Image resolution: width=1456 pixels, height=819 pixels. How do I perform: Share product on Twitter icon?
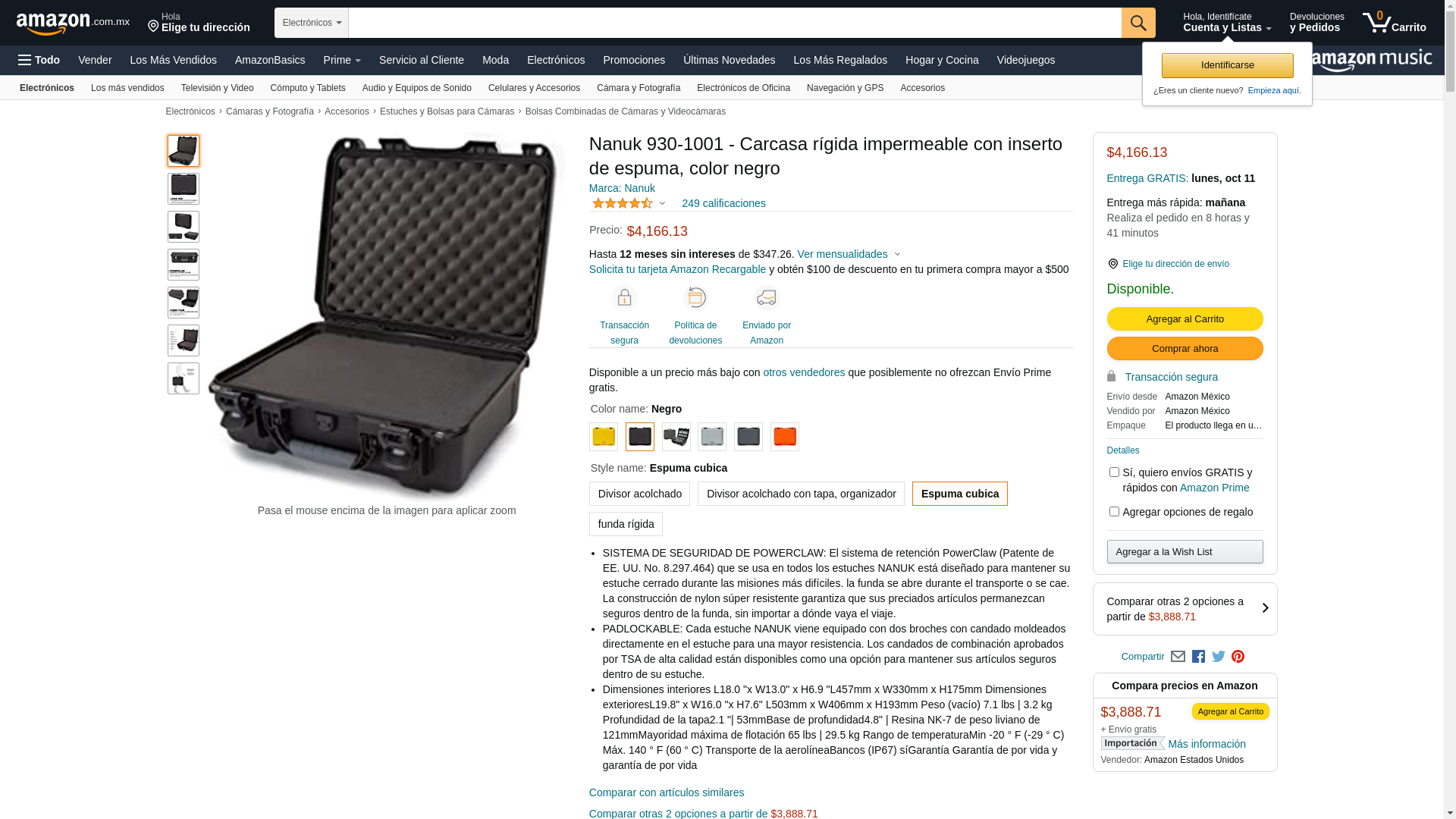point(1219,657)
